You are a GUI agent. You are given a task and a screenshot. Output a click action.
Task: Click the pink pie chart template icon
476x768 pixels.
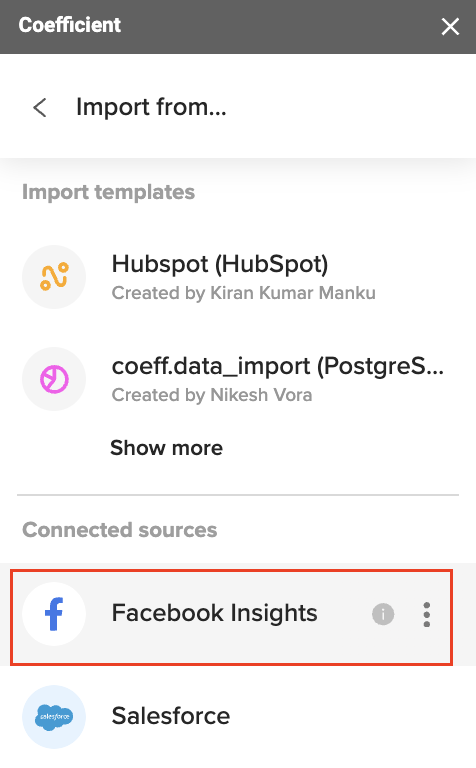(54, 379)
